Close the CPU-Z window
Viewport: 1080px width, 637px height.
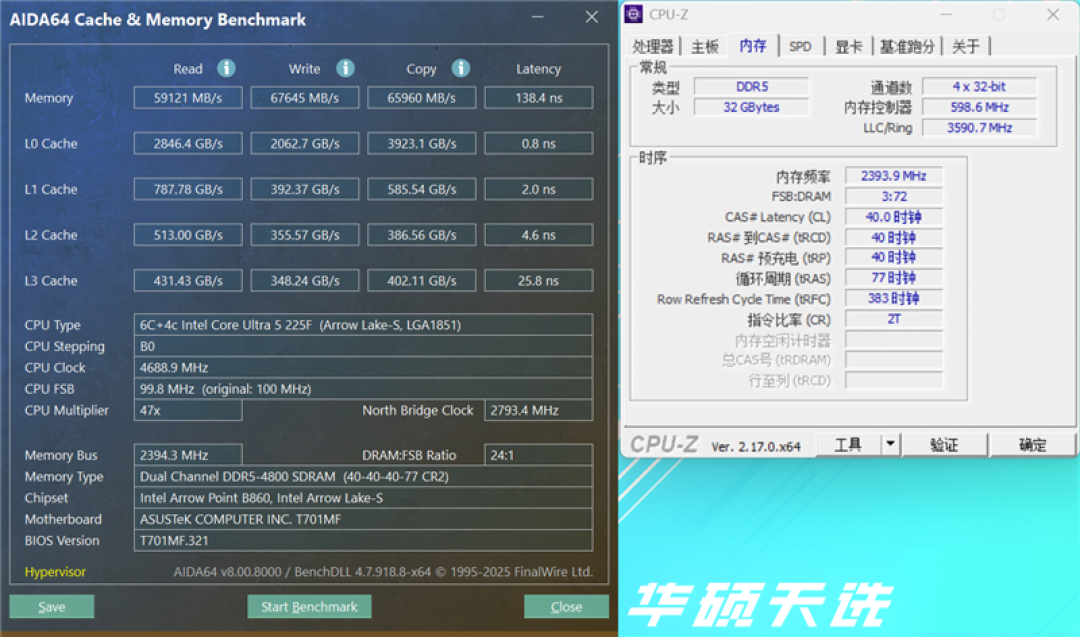click(1052, 14)
